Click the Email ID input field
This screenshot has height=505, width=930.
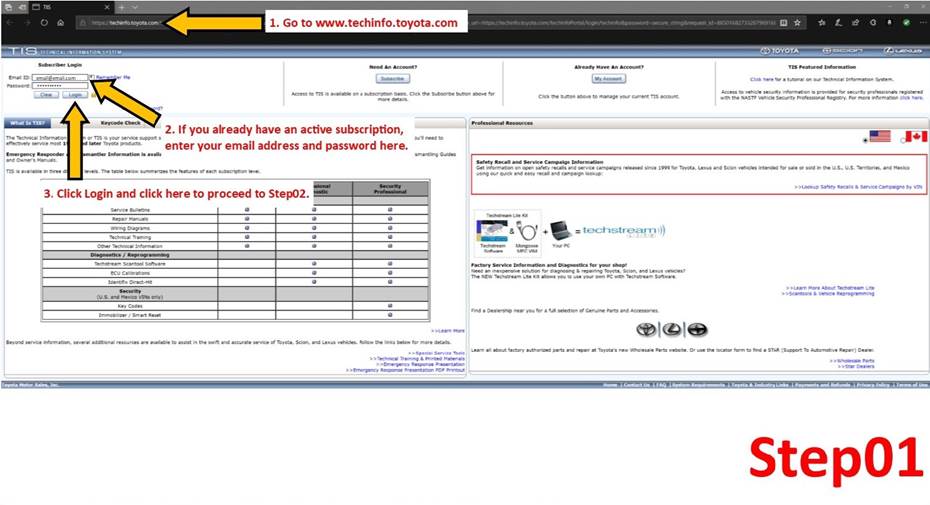[x=60, y=78]
